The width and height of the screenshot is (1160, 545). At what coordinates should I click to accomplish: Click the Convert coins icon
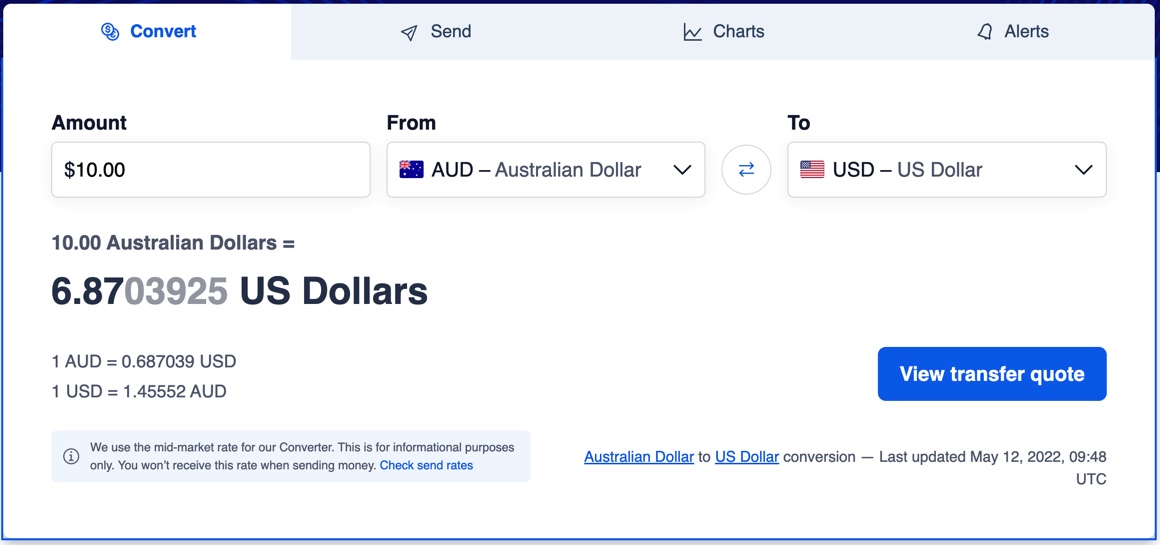click(x=110, y=32)
